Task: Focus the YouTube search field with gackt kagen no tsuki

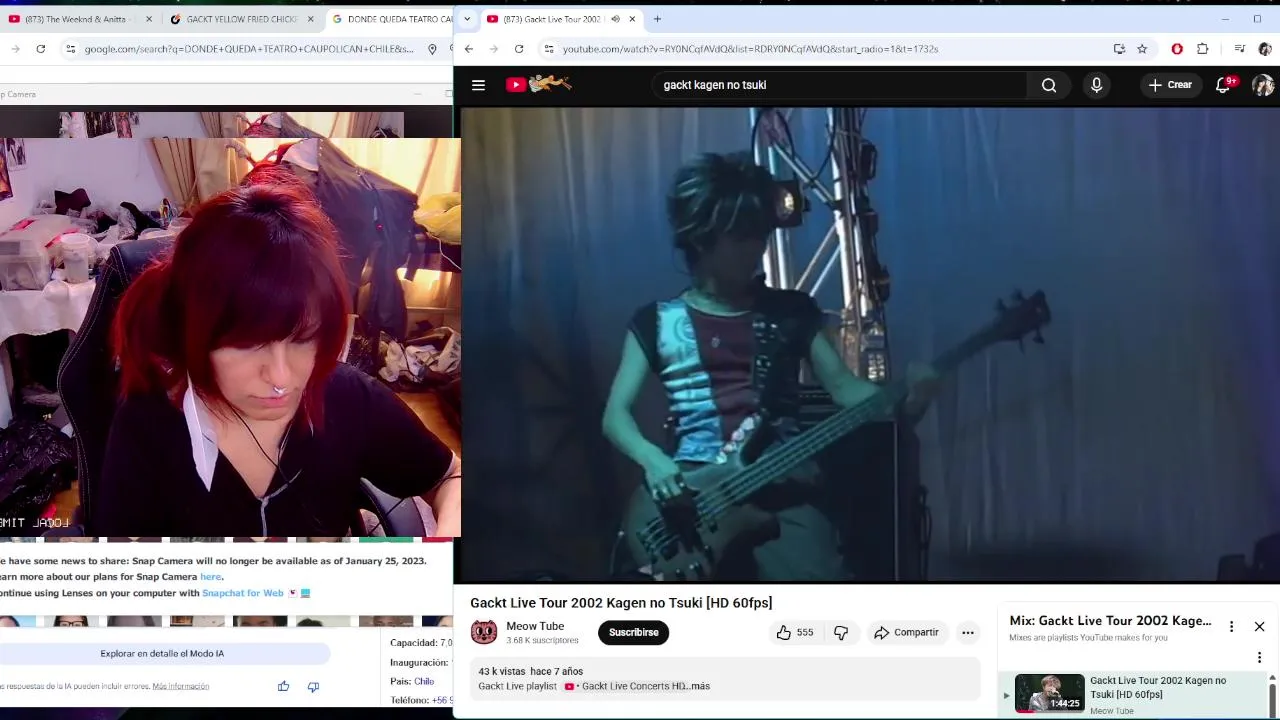Action: (x=840, y=85)
